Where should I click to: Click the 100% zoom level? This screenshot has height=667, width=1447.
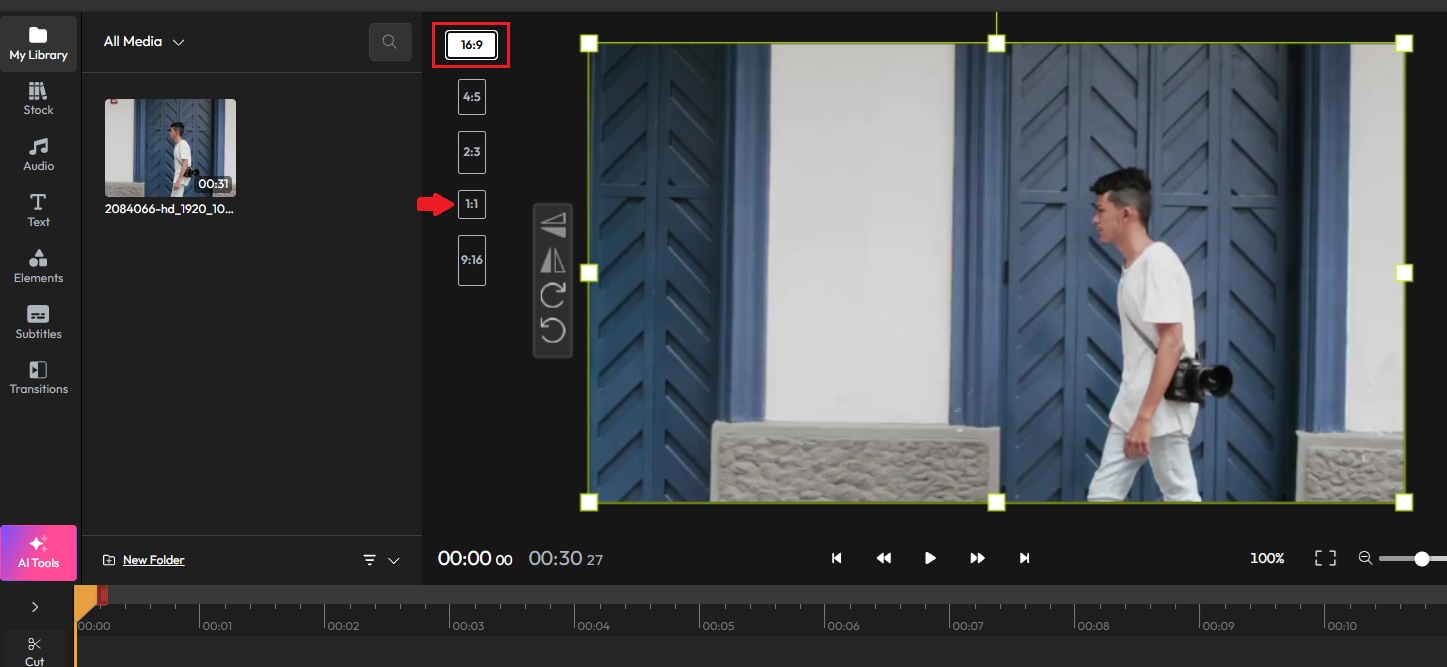(1267, 558)
